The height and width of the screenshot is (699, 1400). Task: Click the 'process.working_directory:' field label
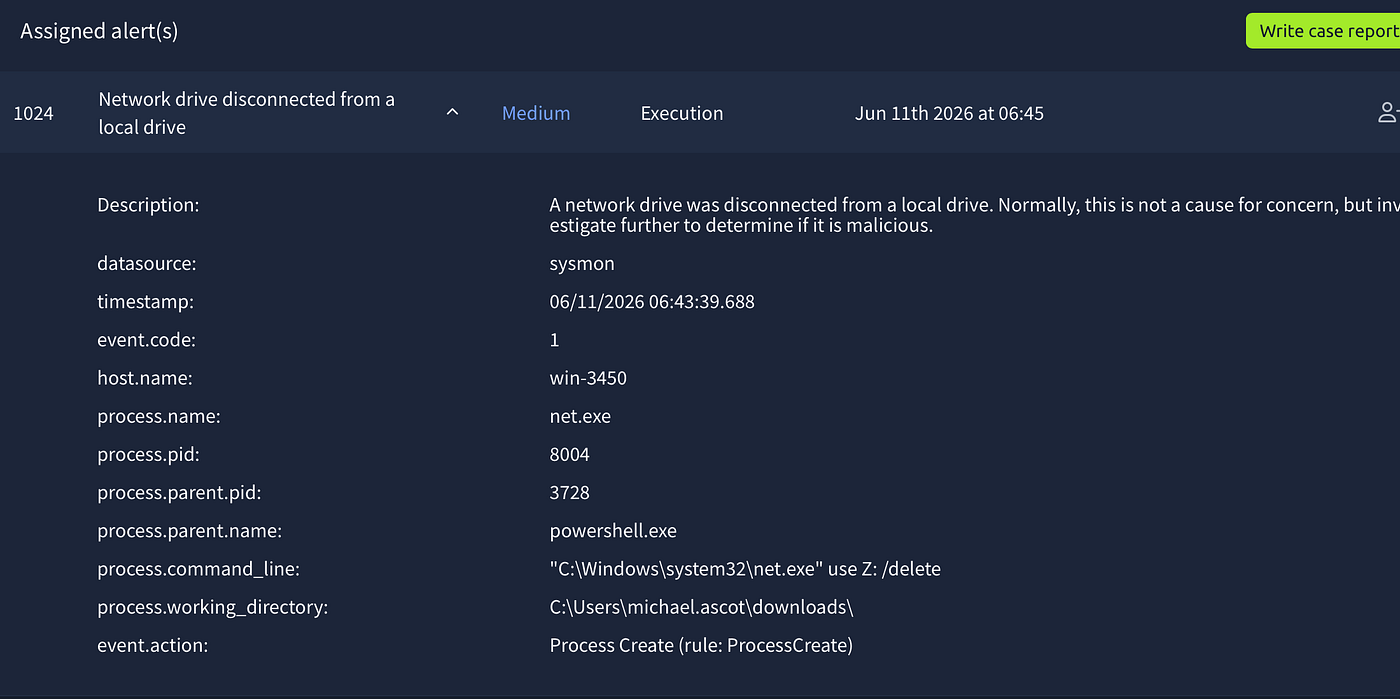coord(212,607)
